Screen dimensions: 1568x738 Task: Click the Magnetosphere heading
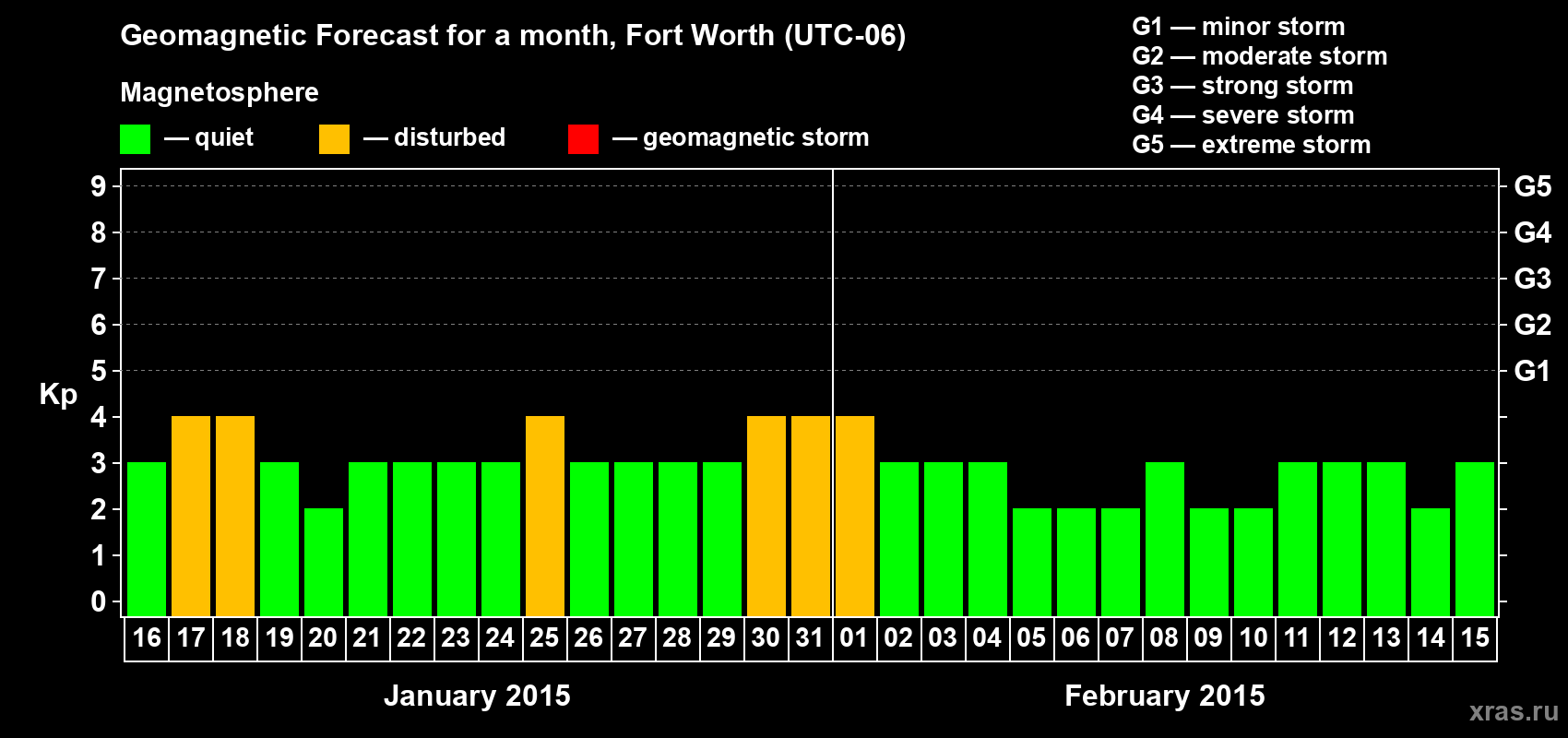(220, 92)
